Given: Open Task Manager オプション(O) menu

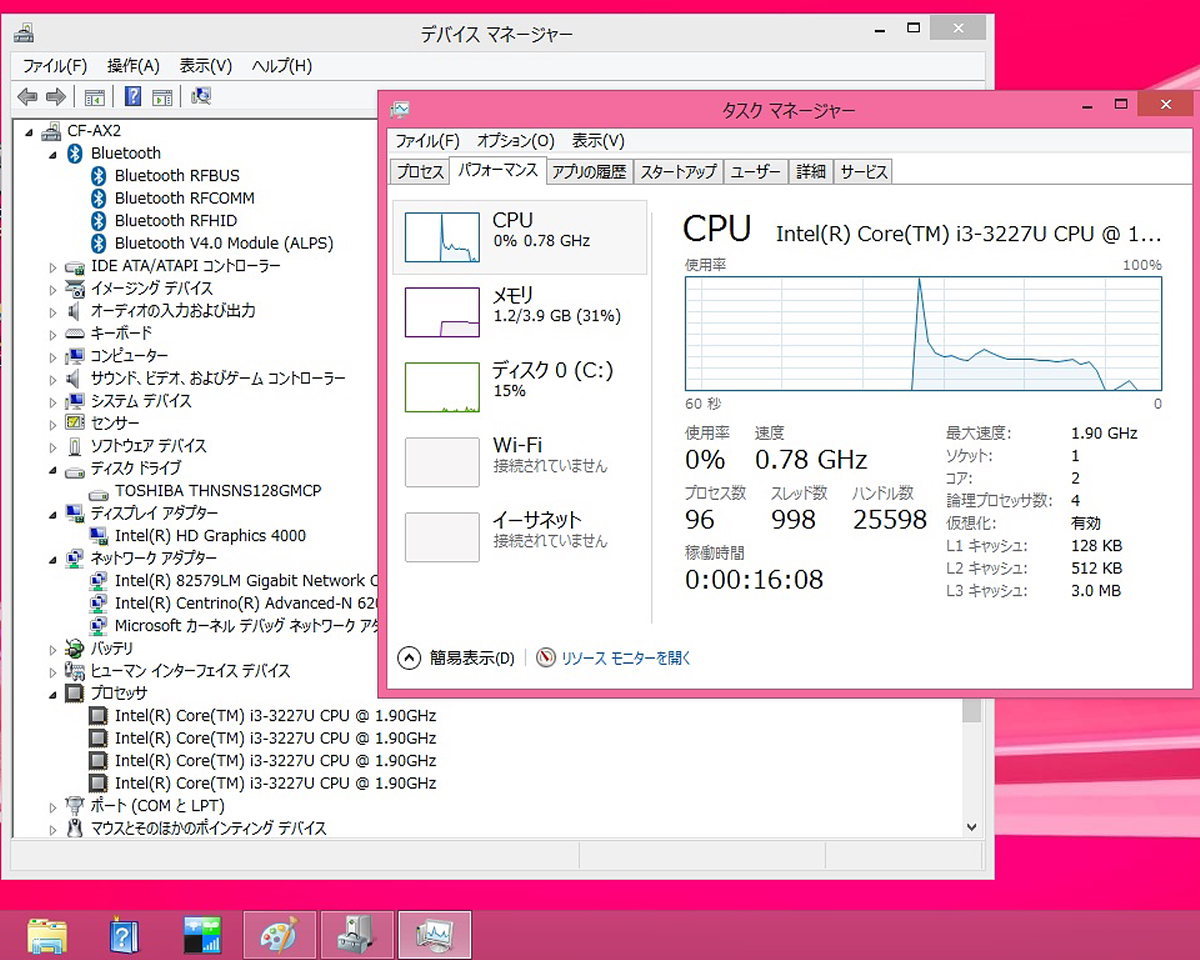Looking at the screenshot, I should point(515,141).
